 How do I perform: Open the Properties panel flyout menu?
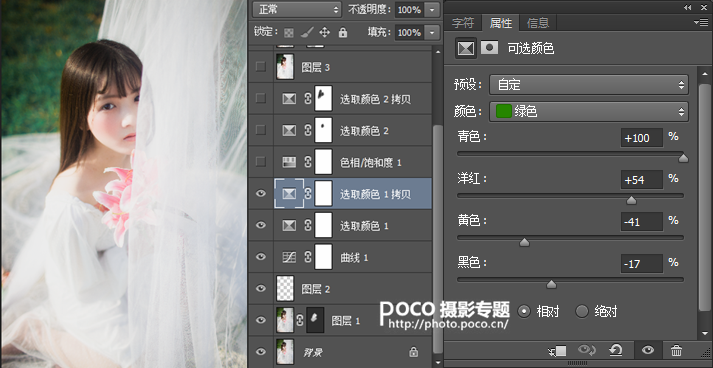click(701, 22)
